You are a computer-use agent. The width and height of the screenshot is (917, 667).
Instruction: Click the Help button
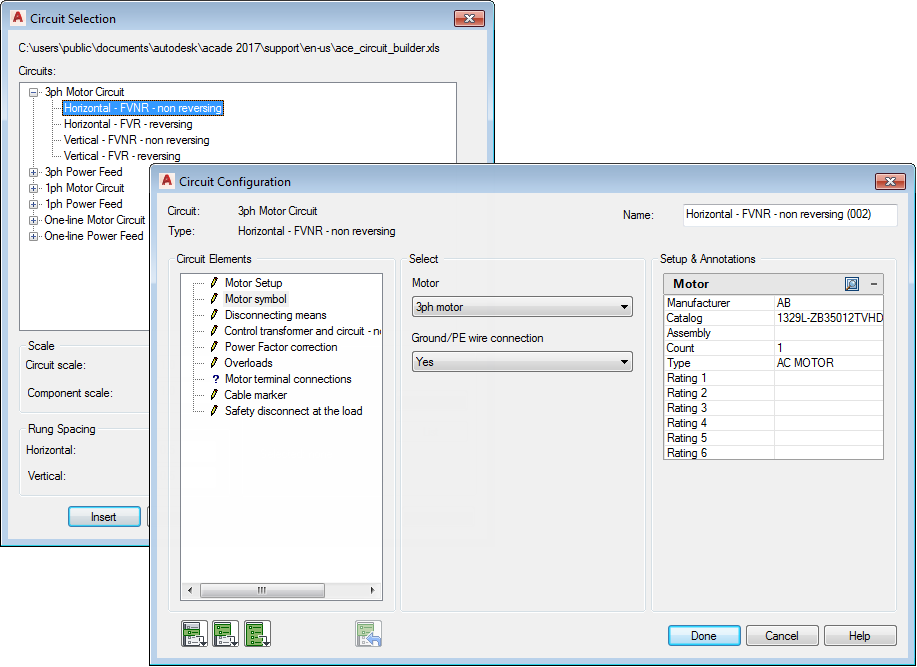point(860,635)
